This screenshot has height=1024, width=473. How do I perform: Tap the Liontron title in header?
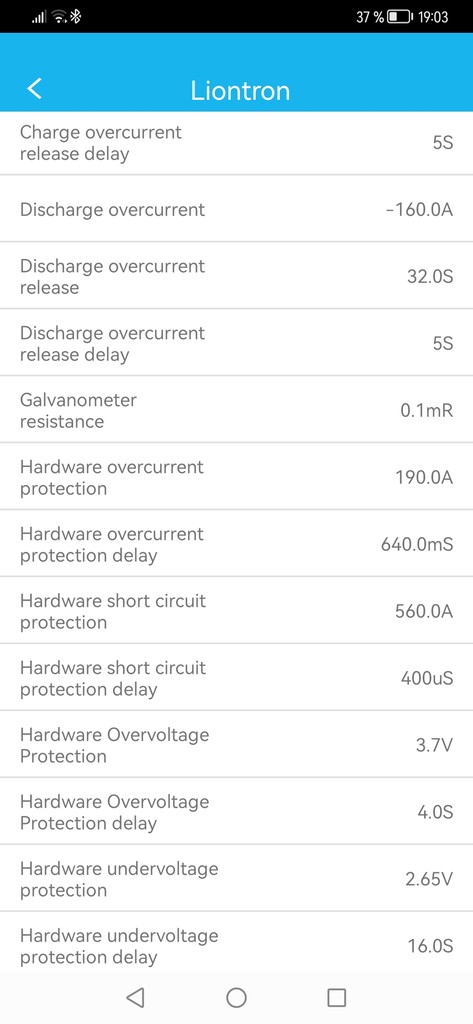pos(240,90)
